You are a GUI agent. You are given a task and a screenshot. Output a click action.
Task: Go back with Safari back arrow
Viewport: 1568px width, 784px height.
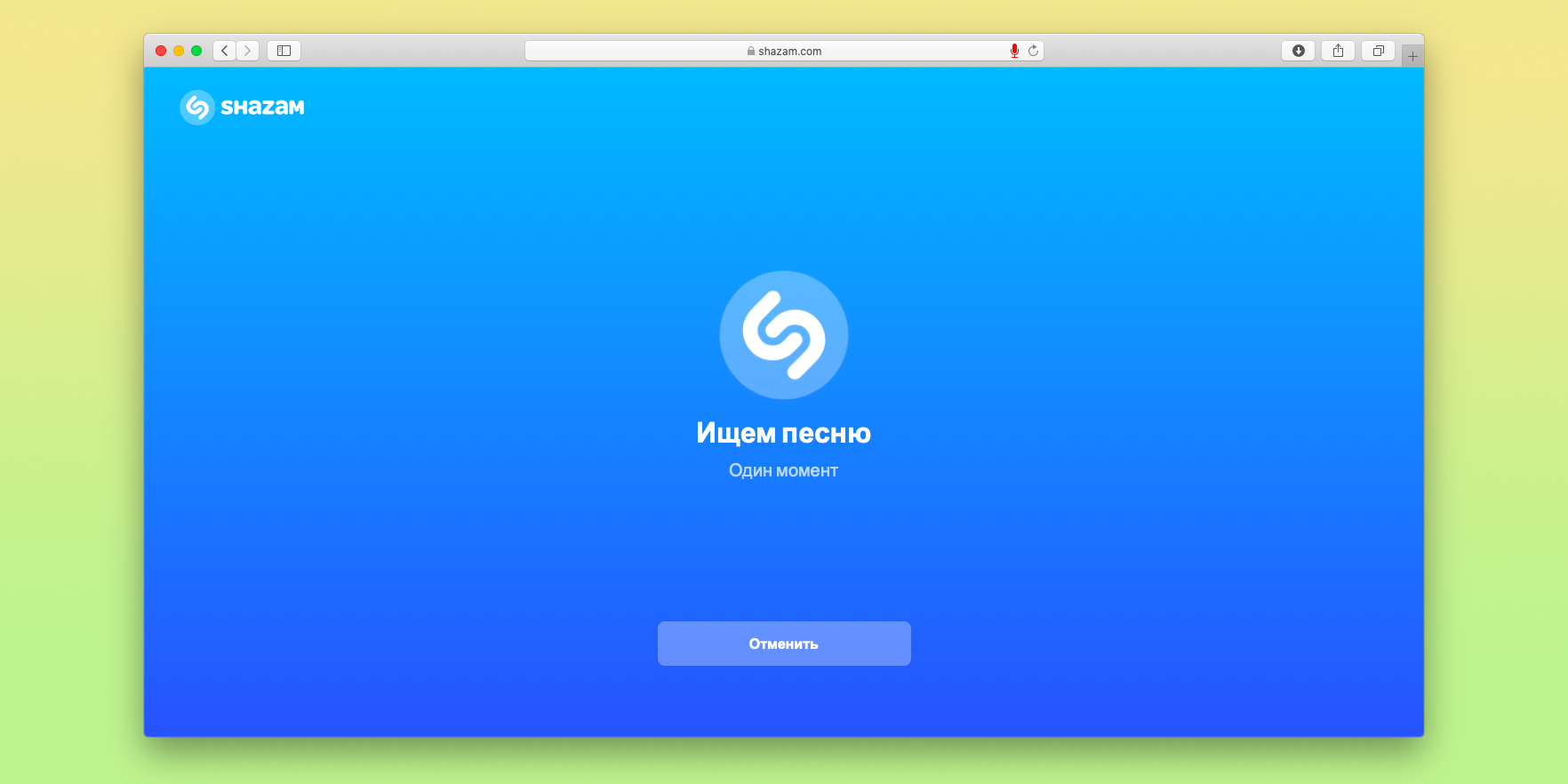coord(224,51)
